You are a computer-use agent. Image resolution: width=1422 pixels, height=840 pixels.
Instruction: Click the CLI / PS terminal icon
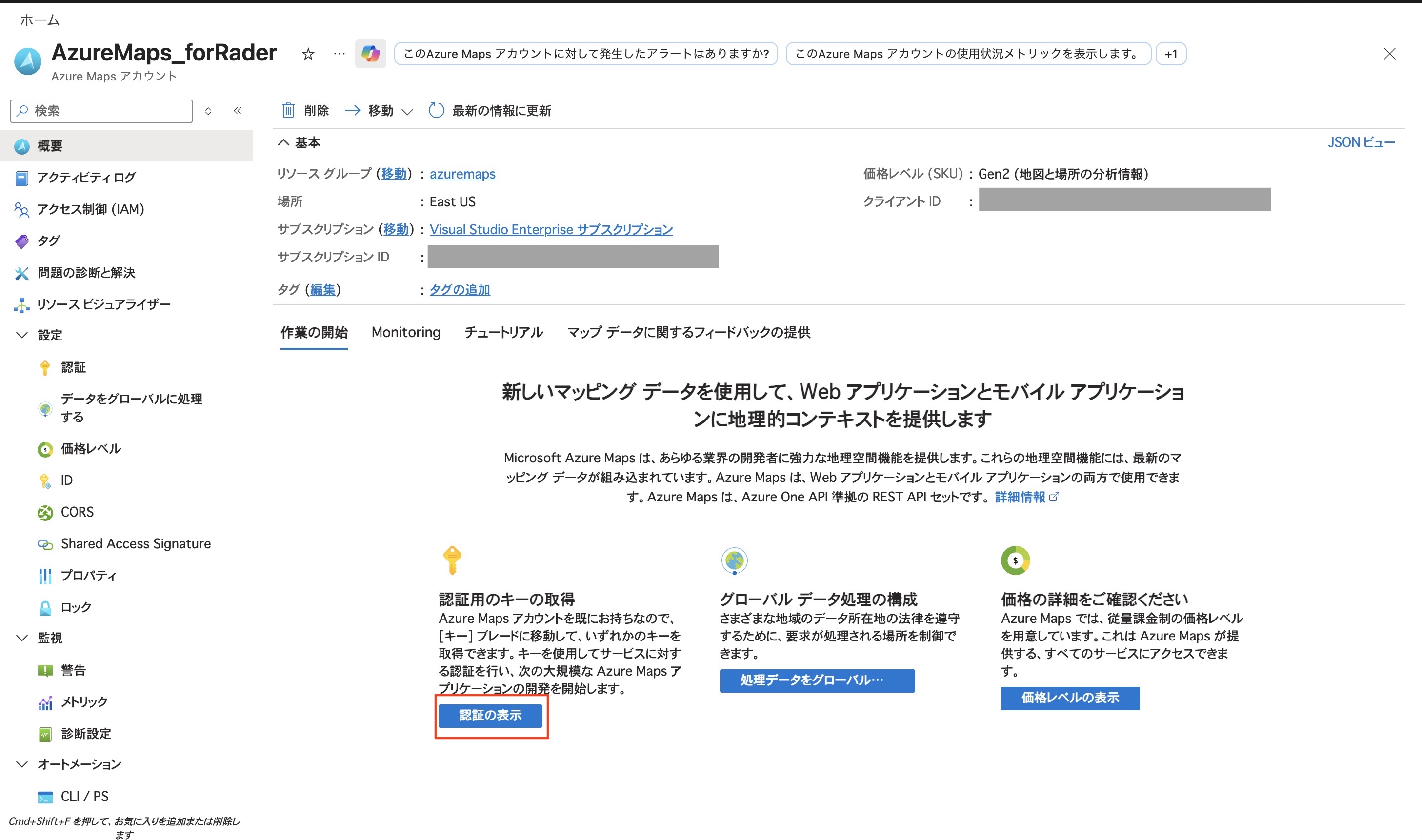tap(45, 797)
